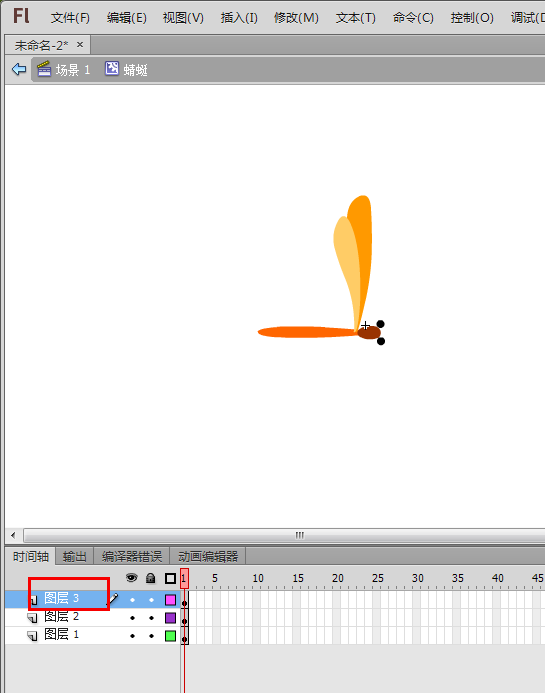Click frame 10 on the timeline ruler

click(258, 578)
